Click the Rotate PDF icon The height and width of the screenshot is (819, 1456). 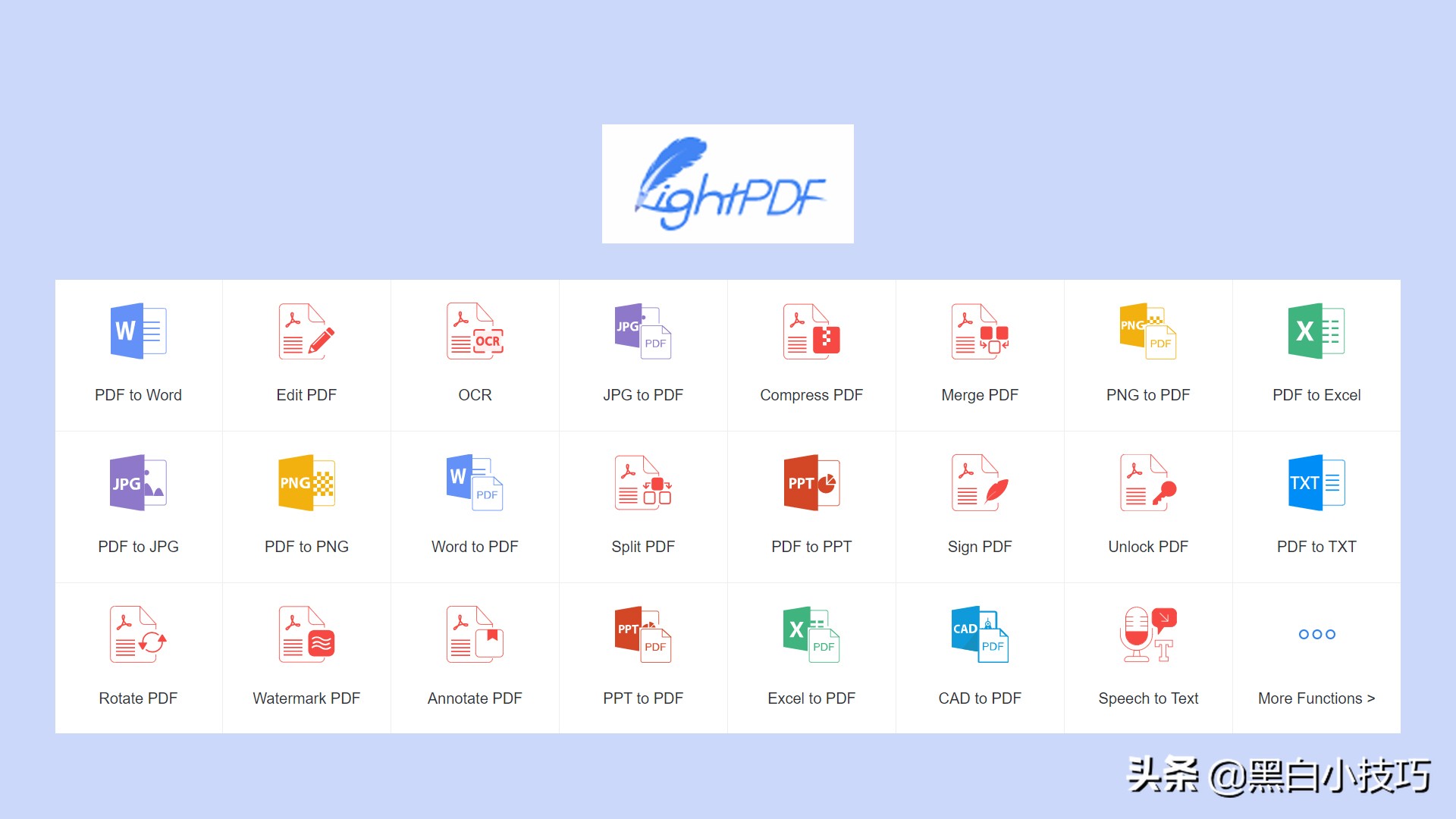pyautogui.click(x=138, y=635)
